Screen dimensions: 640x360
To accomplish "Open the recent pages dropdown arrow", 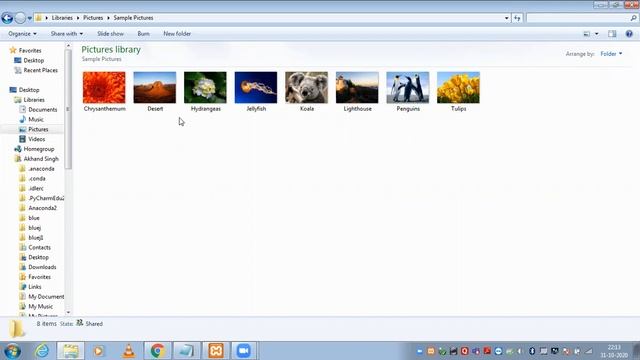I will tap(29, 18).
